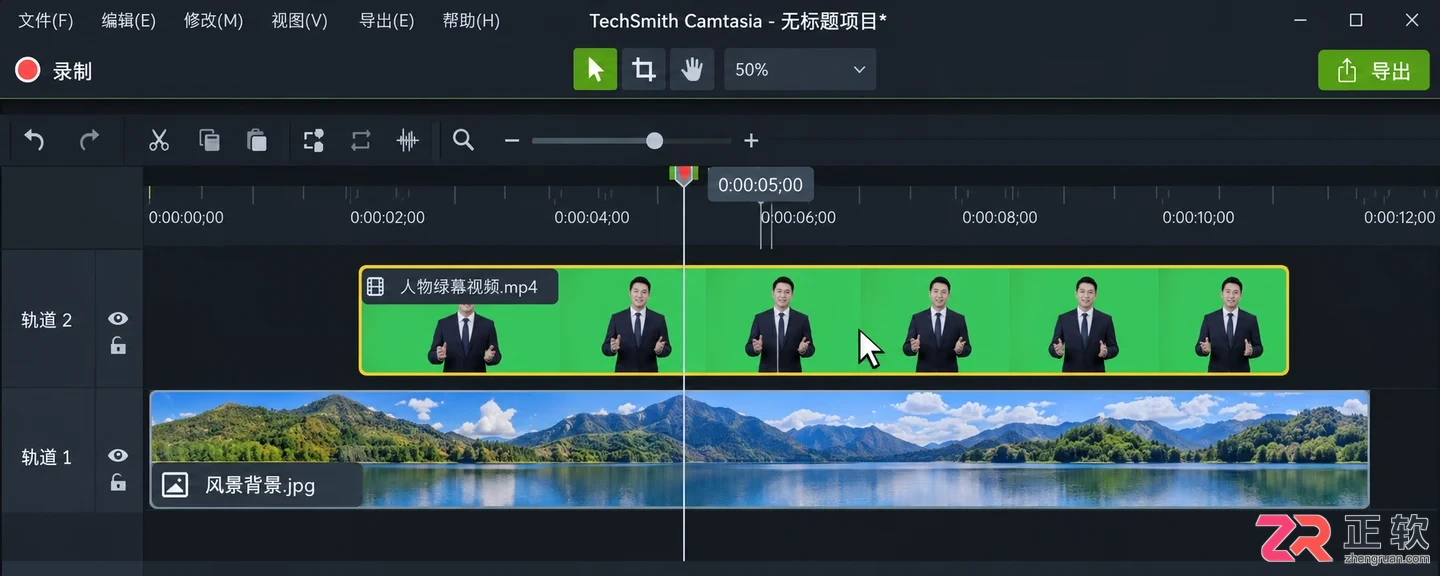Select the arrow edit mode tool
The image size is (1440, 576).
click(595, 69)
